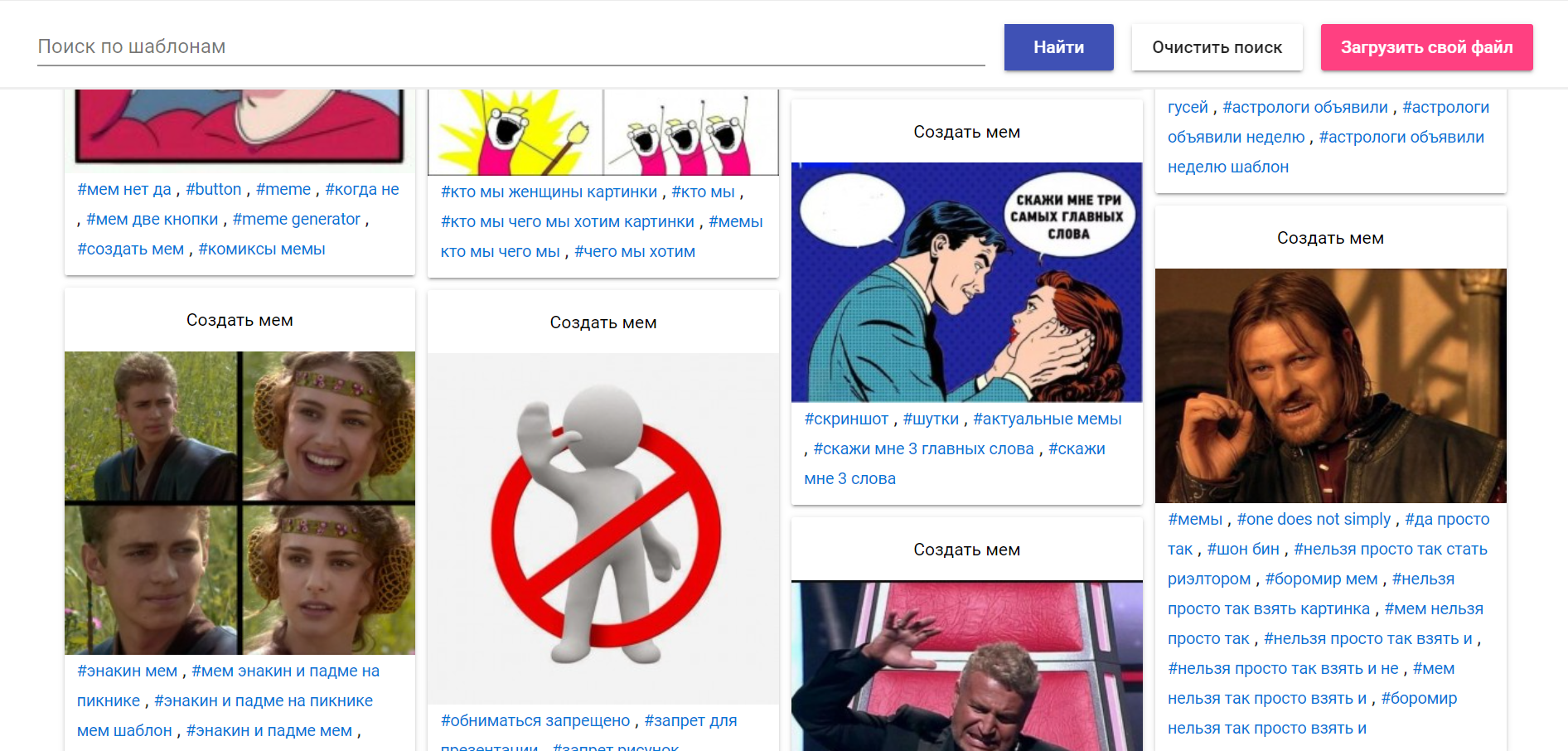Click the '#мемы кто мы чего мы' tag

(x=602, y=236)
